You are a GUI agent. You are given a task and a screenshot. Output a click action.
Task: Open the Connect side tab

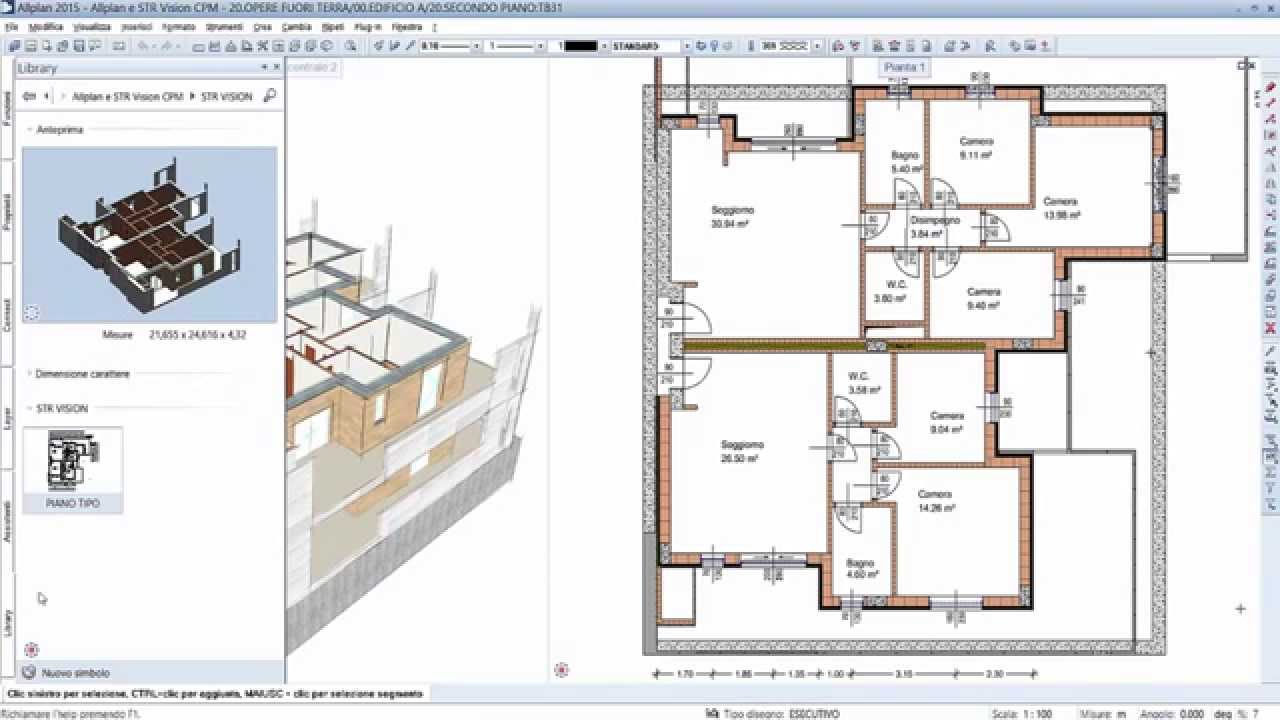click(x=7, y=313)
